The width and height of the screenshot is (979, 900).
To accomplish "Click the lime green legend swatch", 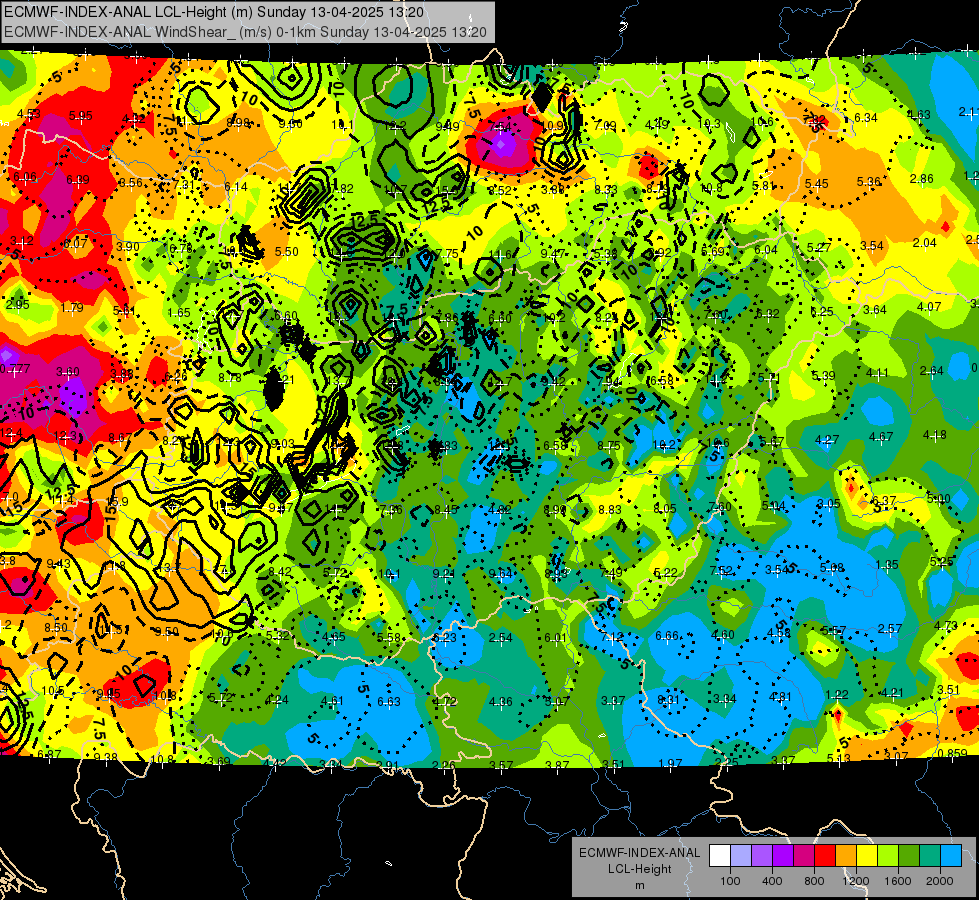I will [x=888, y=856].
